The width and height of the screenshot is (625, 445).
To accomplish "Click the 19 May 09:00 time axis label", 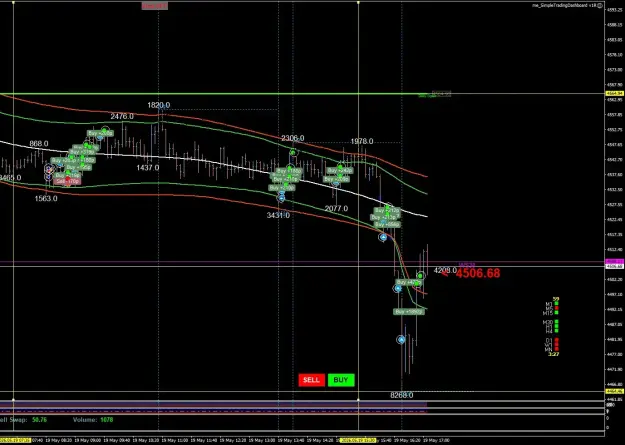I will (x=88, y=440).
